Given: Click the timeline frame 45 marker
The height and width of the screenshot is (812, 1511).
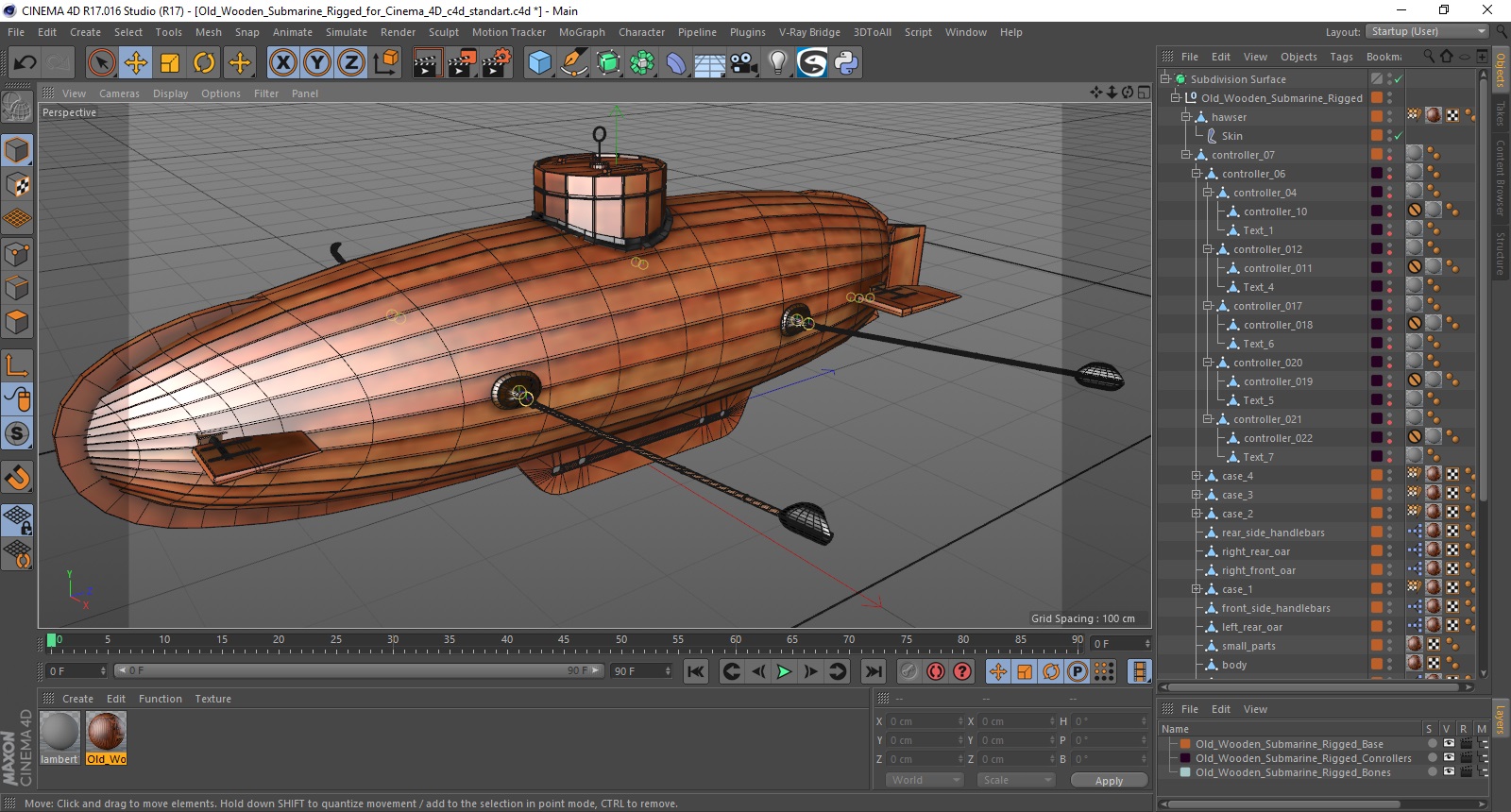Looking at the screenshot, I should pos(564,640).
